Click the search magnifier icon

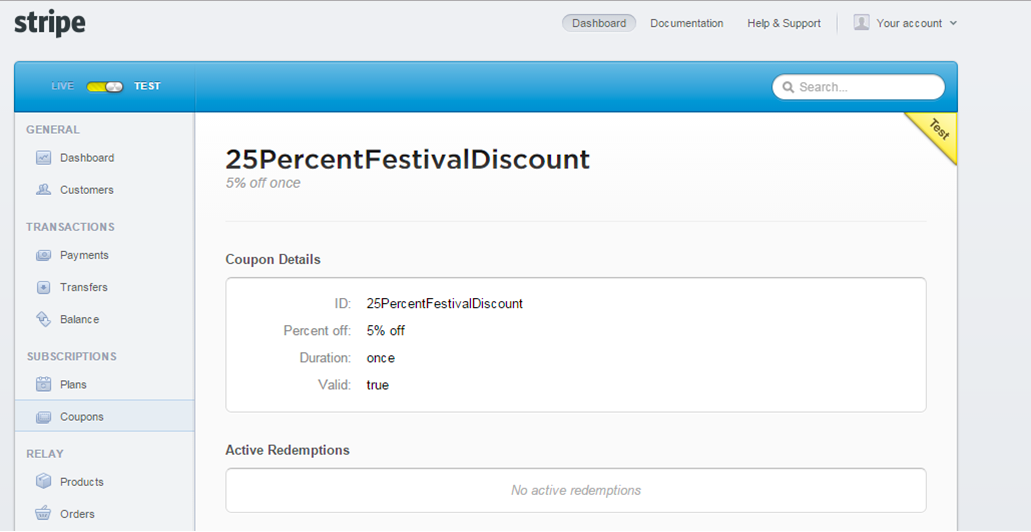788,87
